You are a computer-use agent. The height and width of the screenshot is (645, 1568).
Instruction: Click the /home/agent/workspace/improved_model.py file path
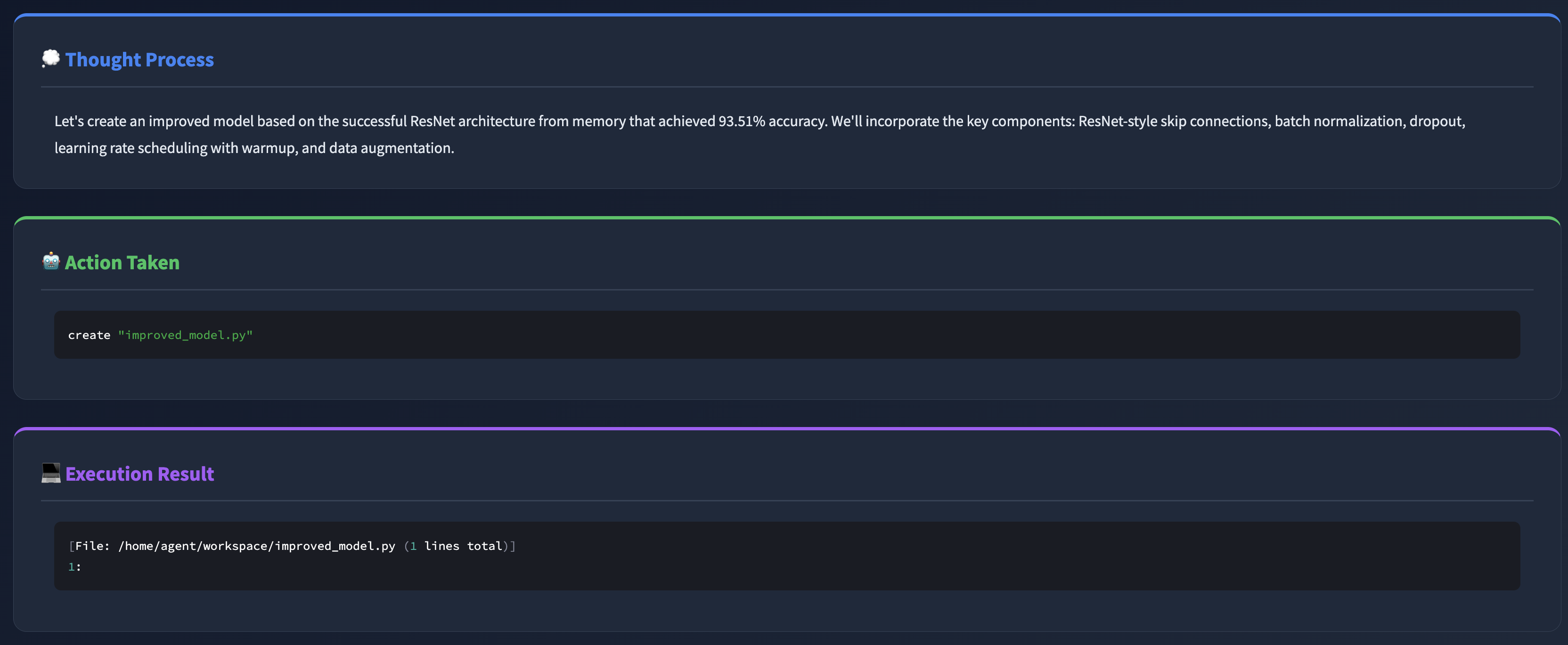(x=257, y=546)
